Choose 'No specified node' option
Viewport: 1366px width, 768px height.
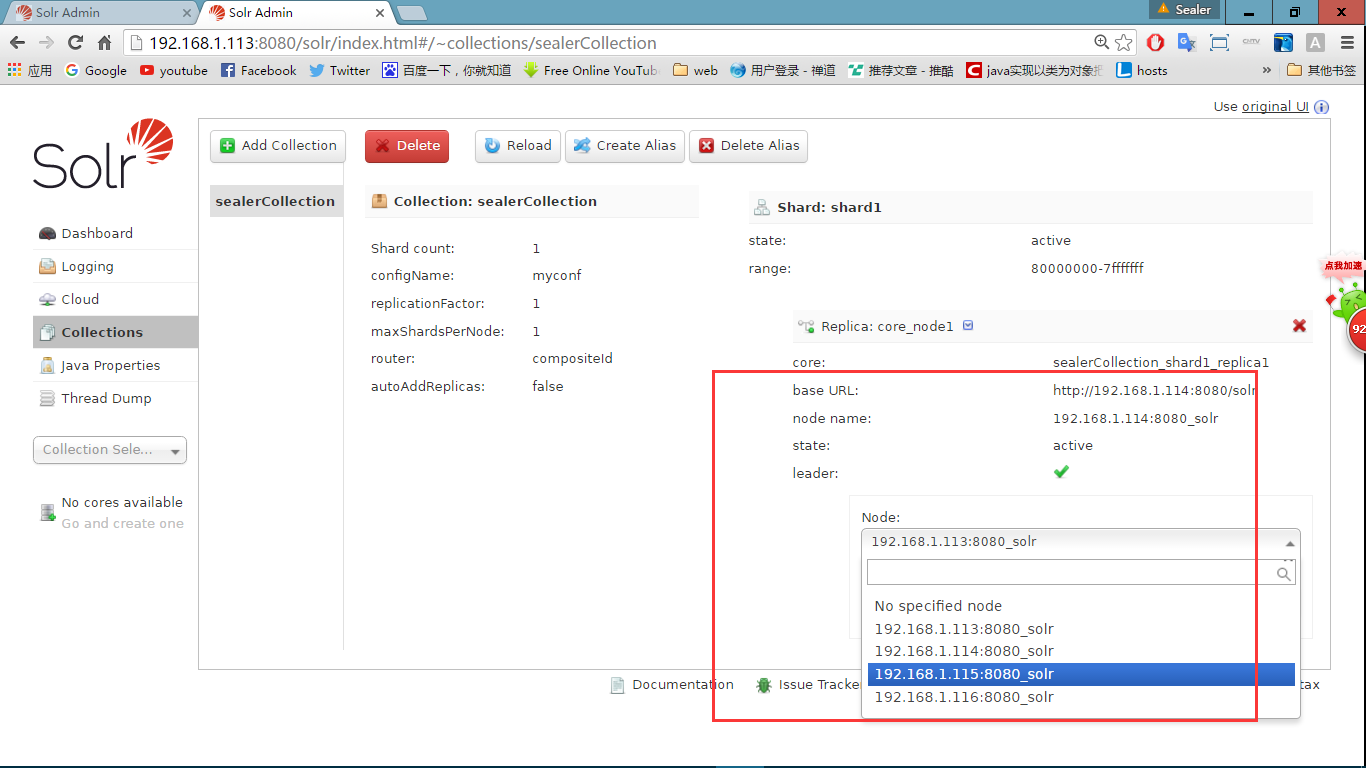pyautogui.click(x=1081, y=606)
